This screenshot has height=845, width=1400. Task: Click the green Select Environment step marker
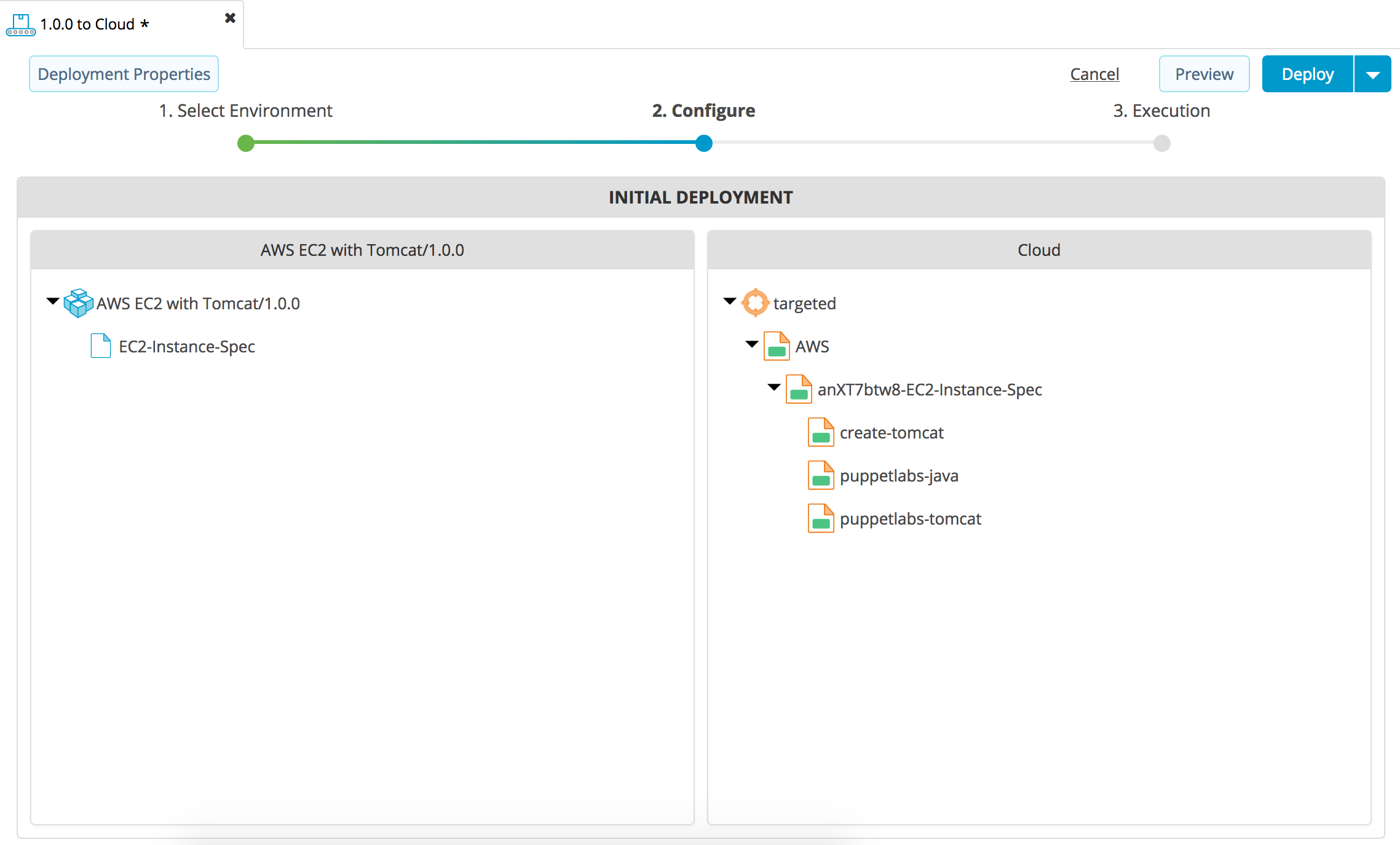246,143
